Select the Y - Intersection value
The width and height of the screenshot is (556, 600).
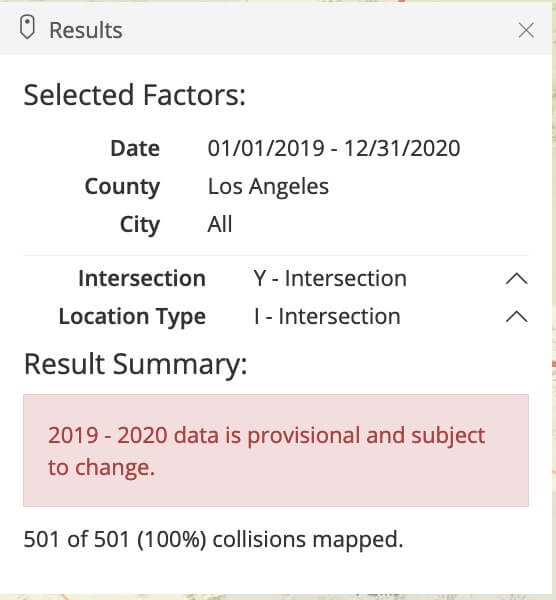click(330, 278)
